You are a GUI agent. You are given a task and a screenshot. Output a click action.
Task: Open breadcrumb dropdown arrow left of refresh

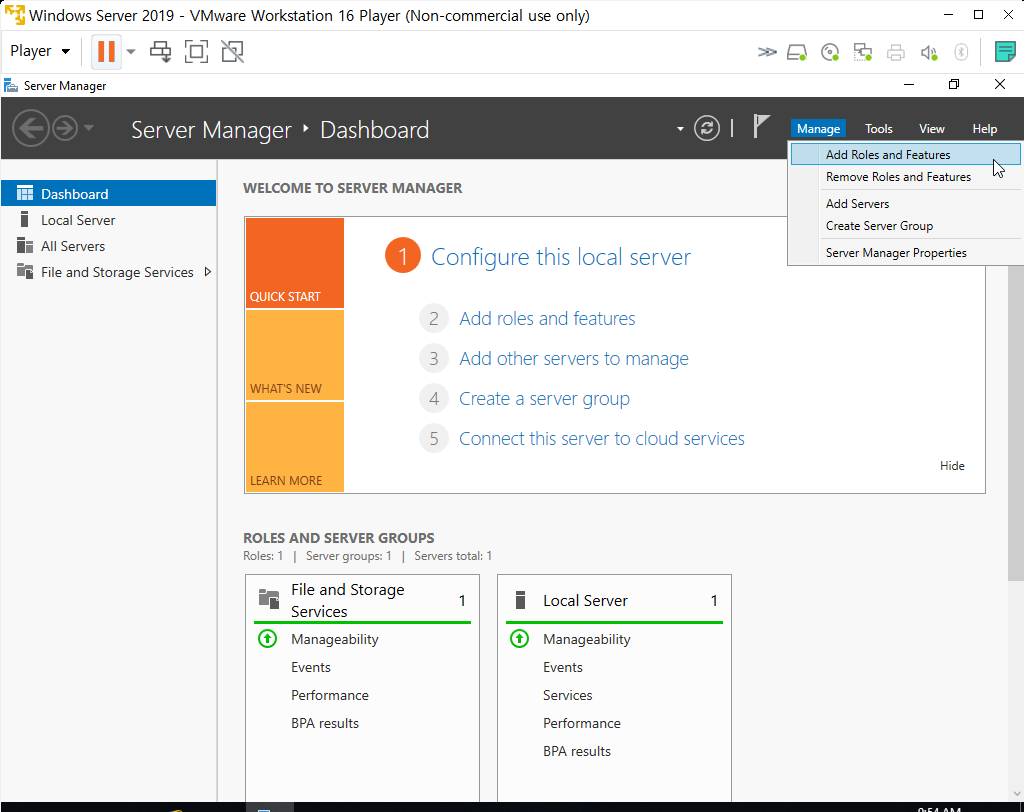point(680,129)
